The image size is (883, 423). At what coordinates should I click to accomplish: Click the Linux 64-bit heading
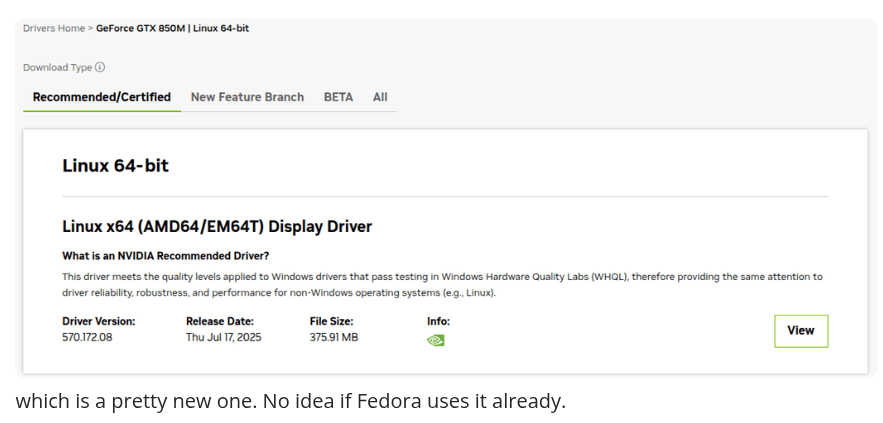[115, 166]
